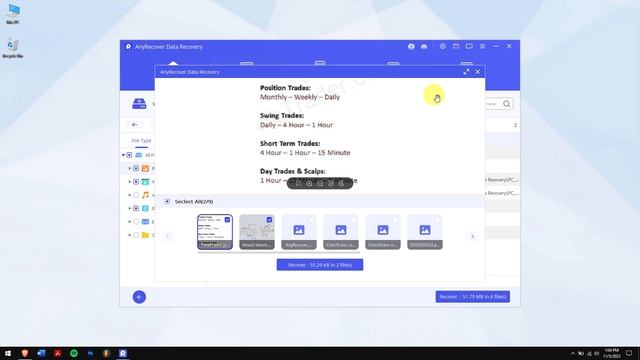Open the settings gear in AnyRecover title bar

pos(442,47)
